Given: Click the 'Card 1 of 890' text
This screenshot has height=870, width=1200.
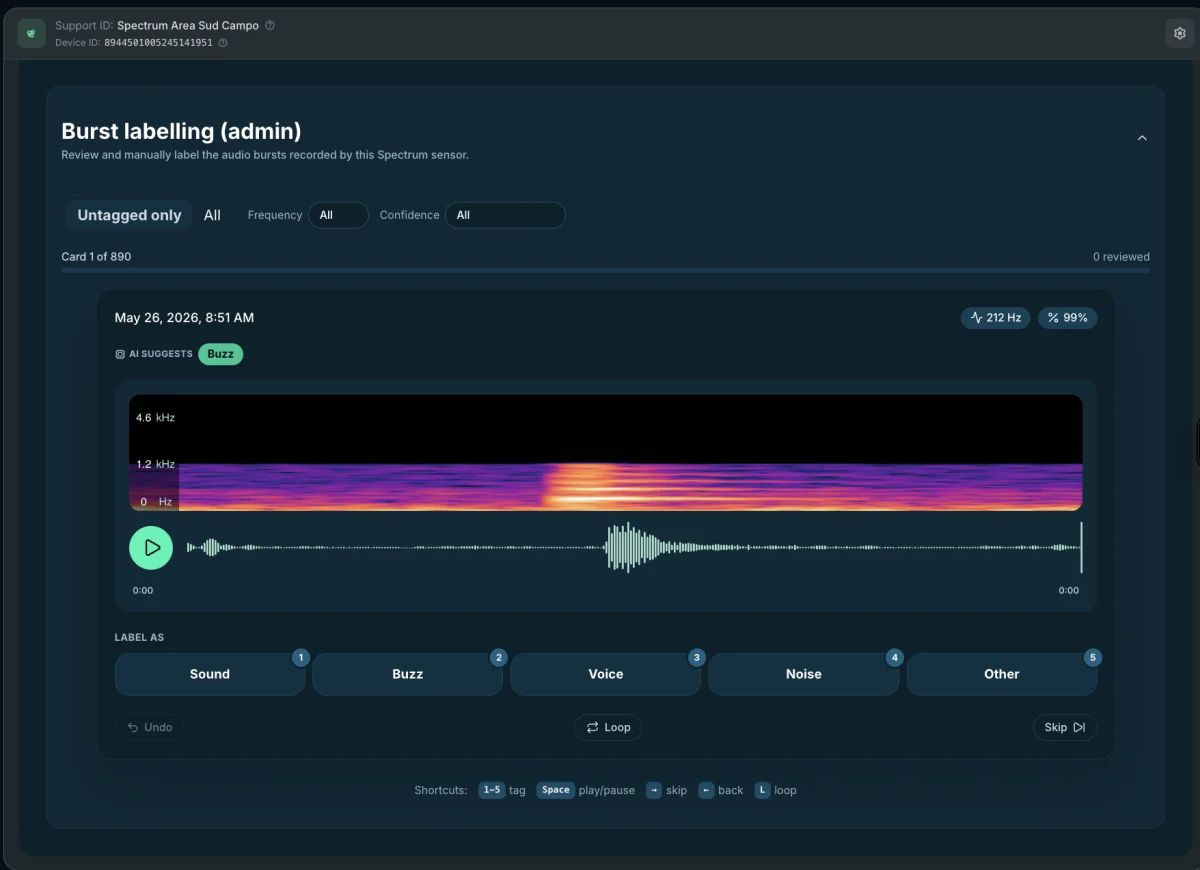Looking at the screenshot, I should (x=96, y=257).
